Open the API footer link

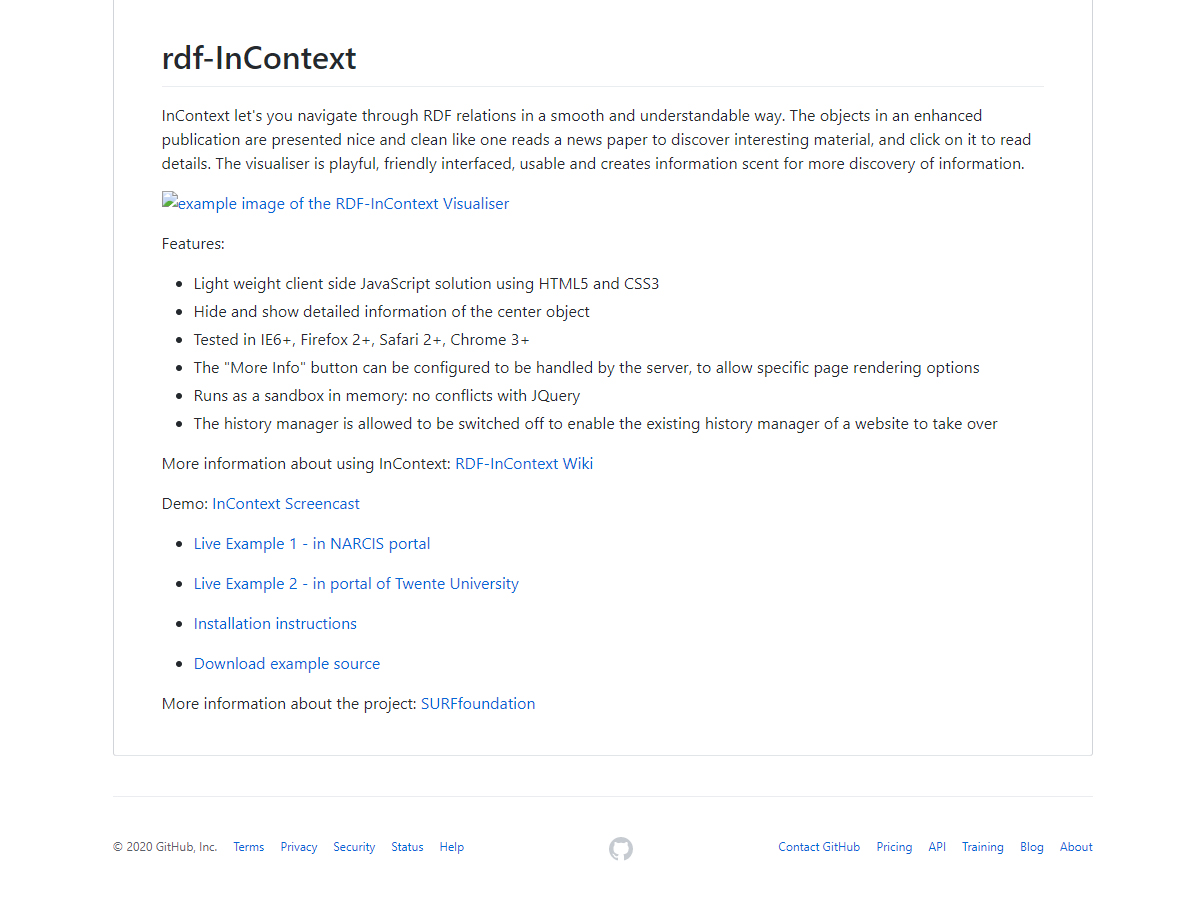pyautogui.click(x=937, y=847)
